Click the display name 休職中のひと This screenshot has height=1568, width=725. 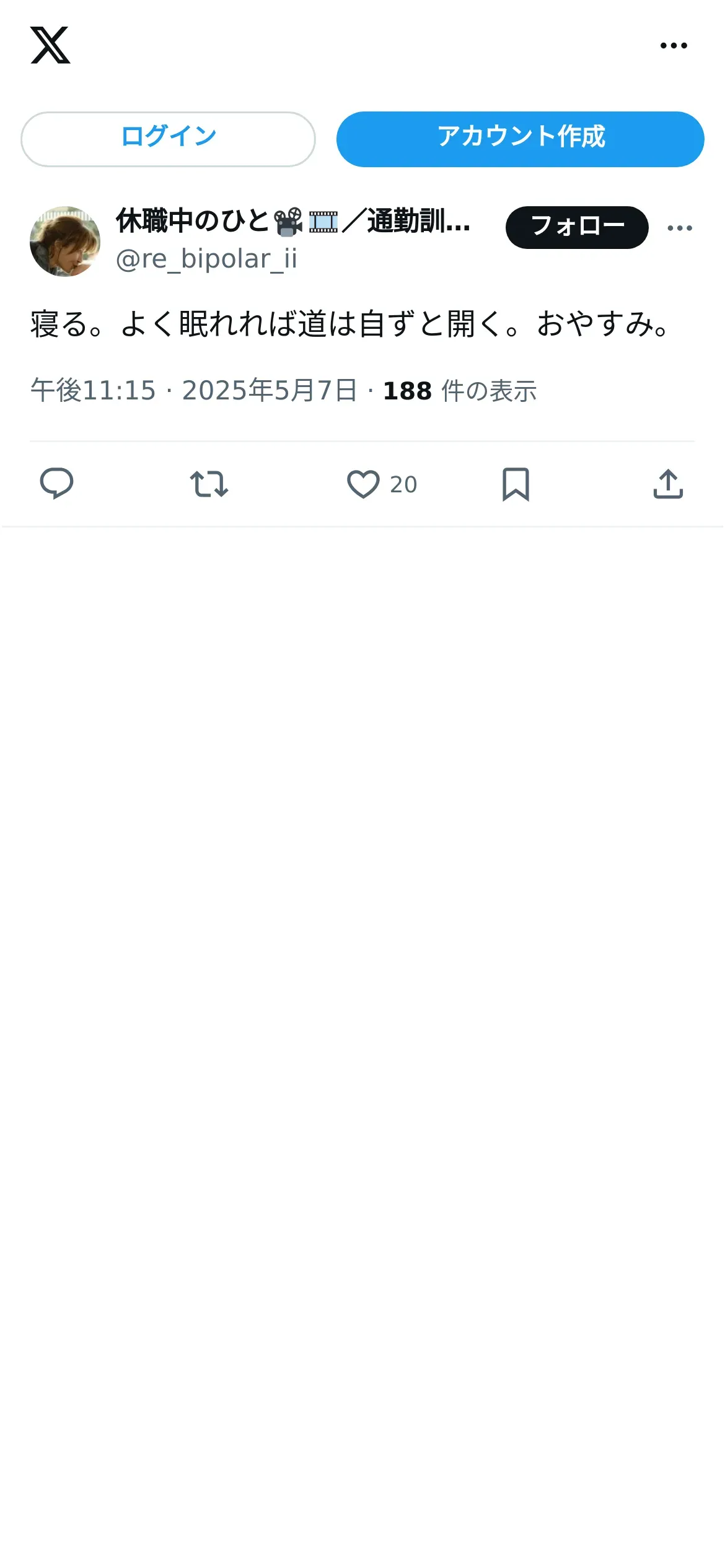tap(192, 221)
